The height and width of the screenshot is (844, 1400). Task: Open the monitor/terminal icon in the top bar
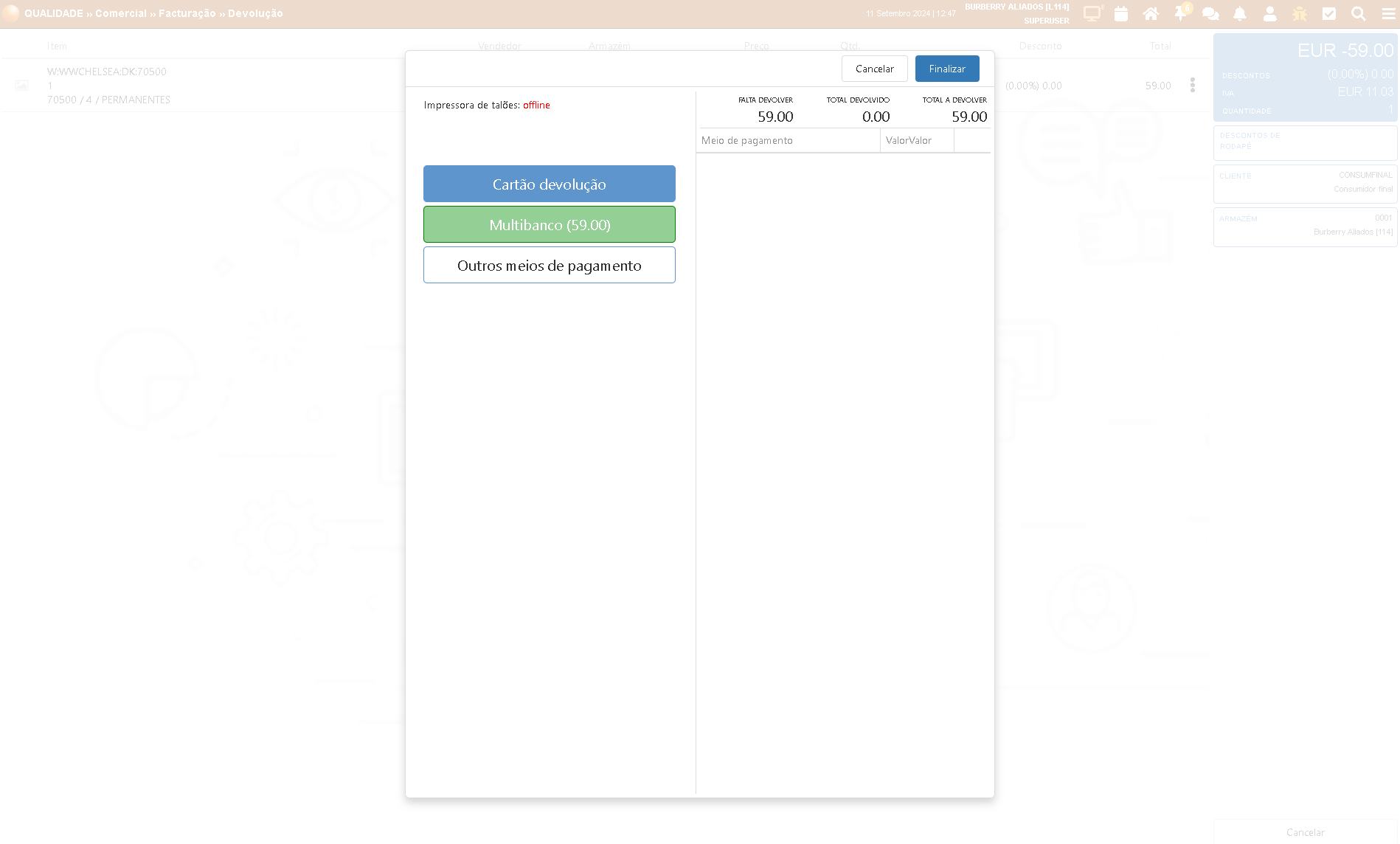click(x=1092, y=13)
